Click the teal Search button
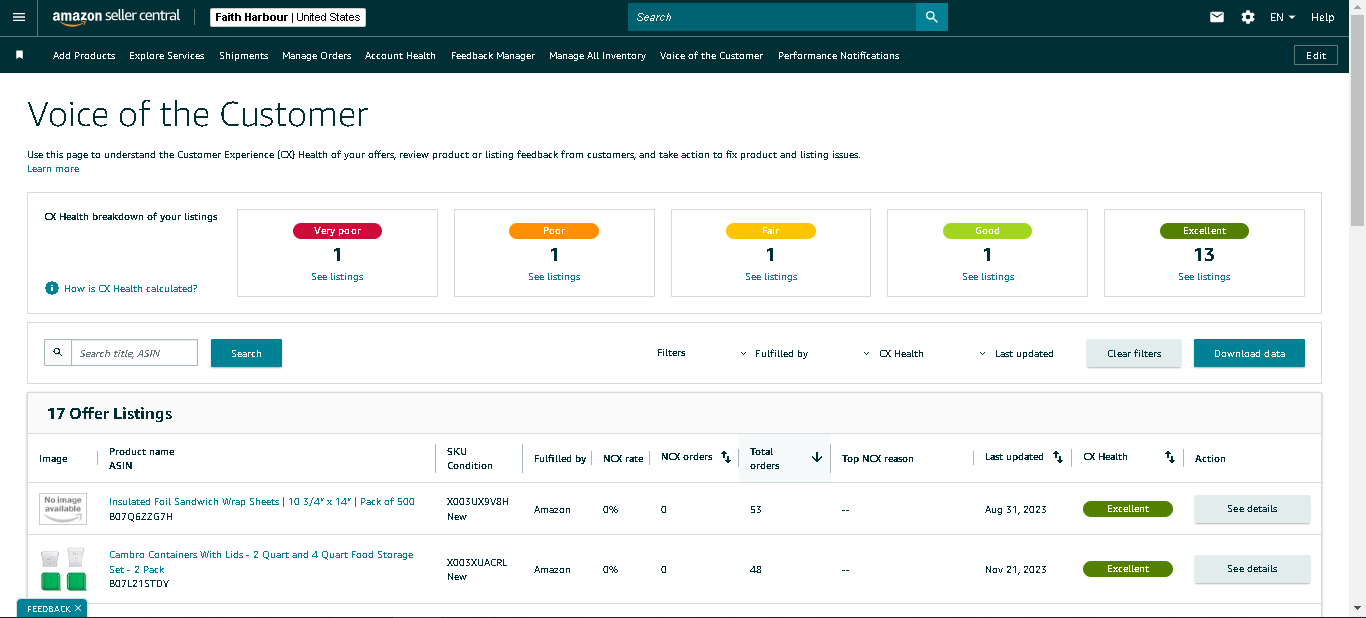Screen dimensions: 1366x618 (x=246, y=353)
